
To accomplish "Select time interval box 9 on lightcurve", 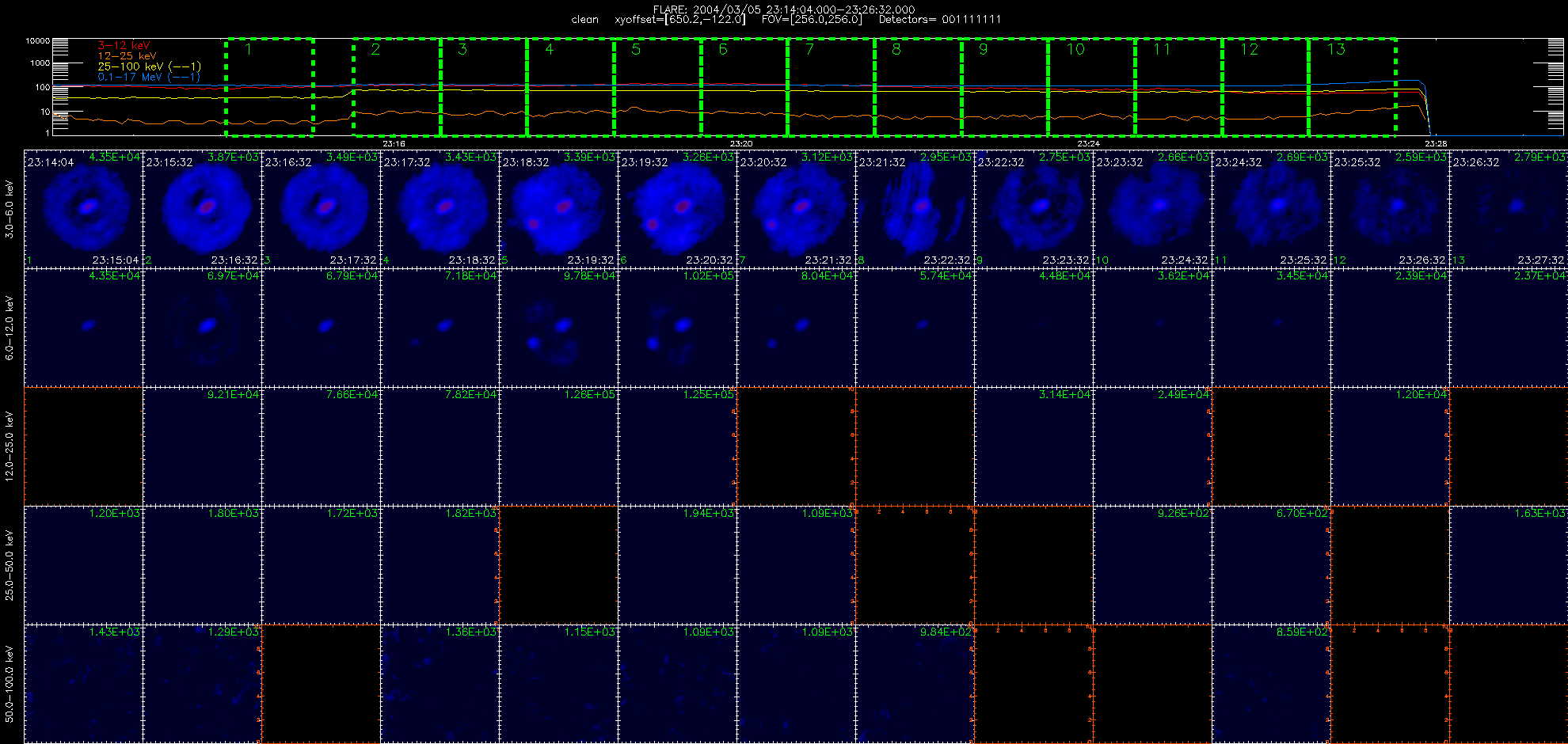I will pos(1005,86).
